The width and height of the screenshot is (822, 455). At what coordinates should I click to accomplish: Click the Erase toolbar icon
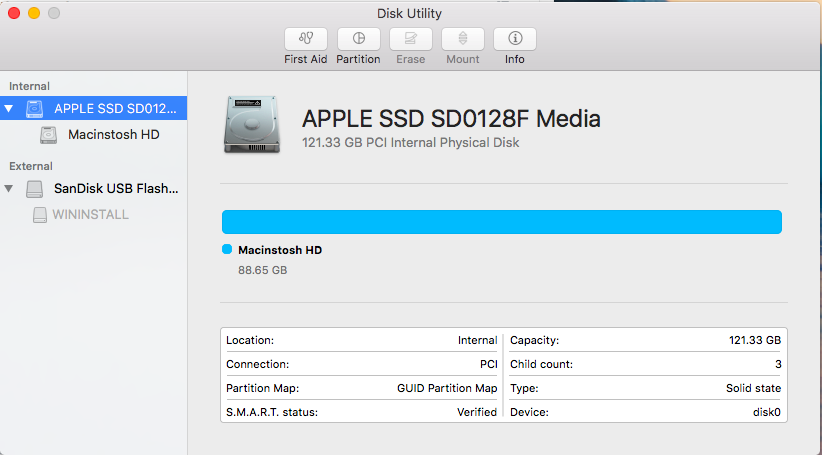point(410,39)
